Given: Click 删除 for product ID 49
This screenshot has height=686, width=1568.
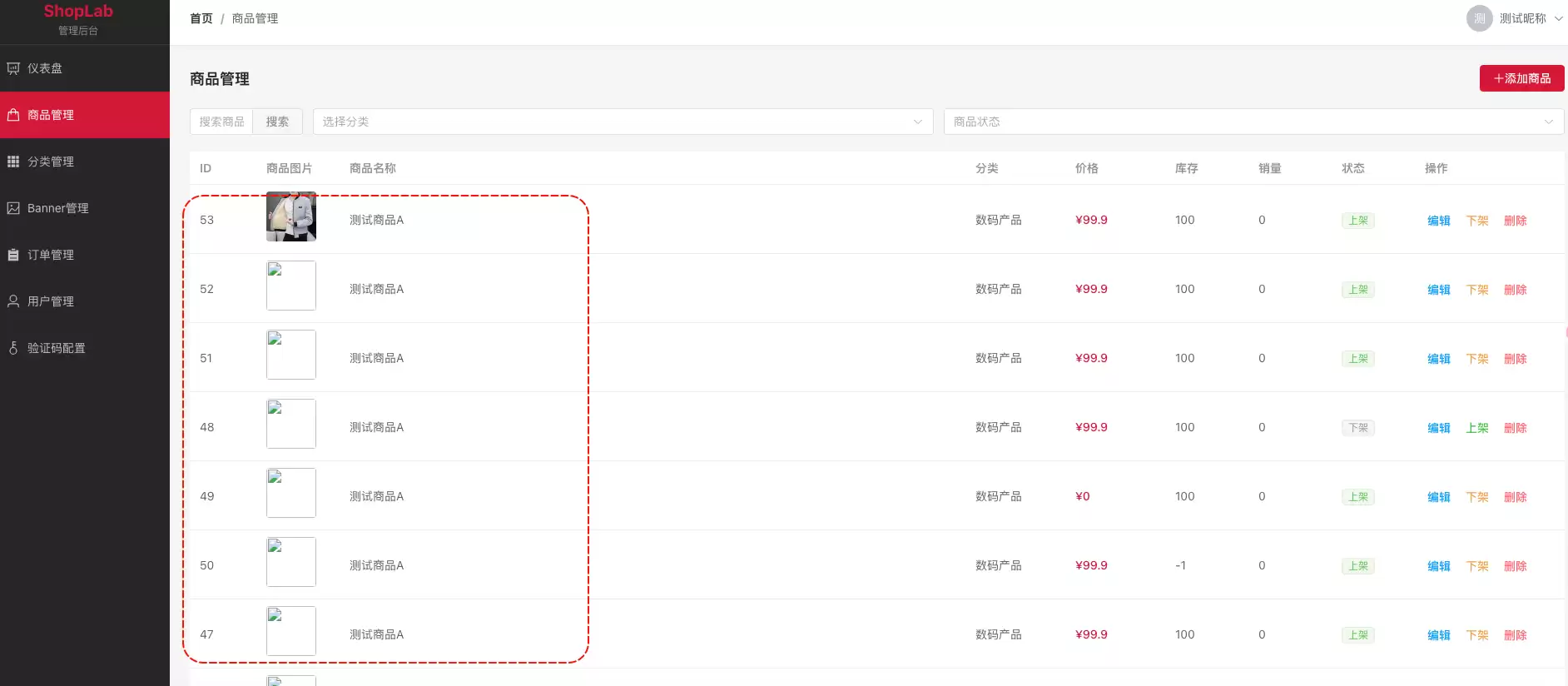Looking at the screenshot, I should pyautogui.click(x=1516, y=497).
